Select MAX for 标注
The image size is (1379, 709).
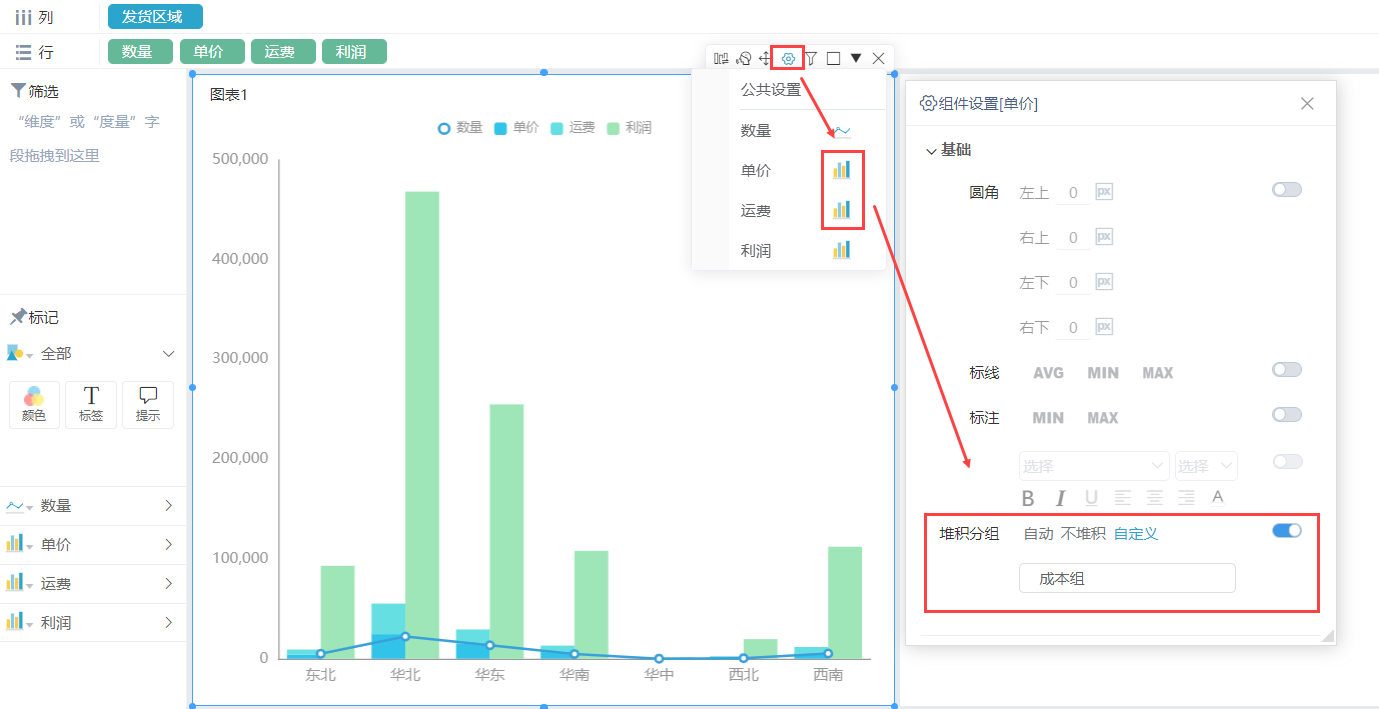(1103, 418)
